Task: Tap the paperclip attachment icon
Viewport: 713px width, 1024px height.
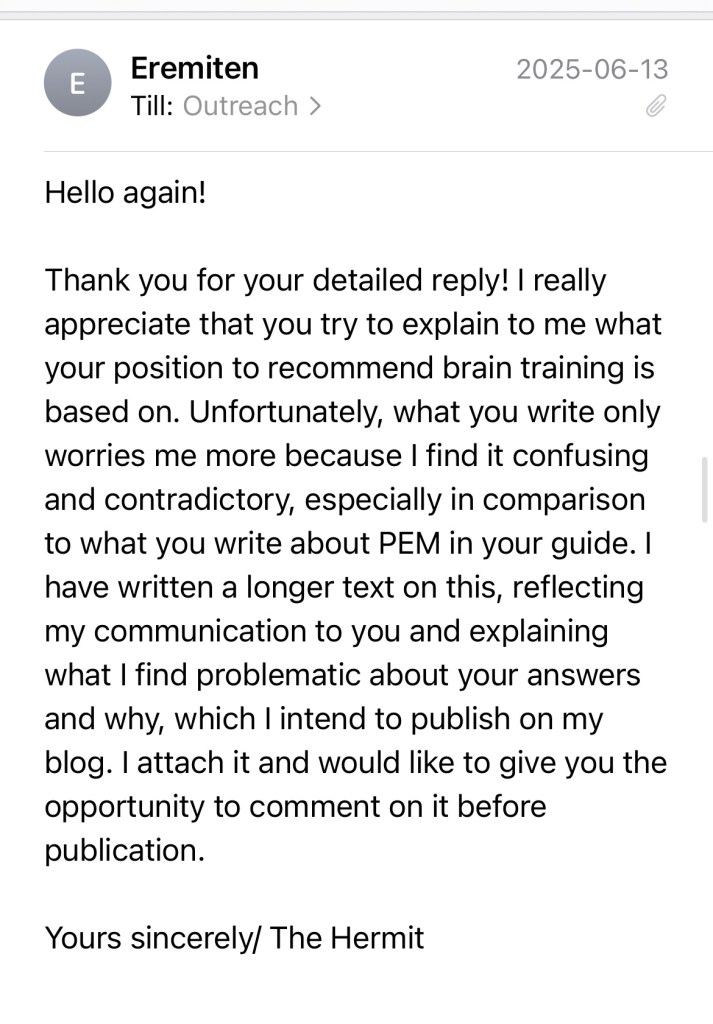Action: (x=656, y=105)
